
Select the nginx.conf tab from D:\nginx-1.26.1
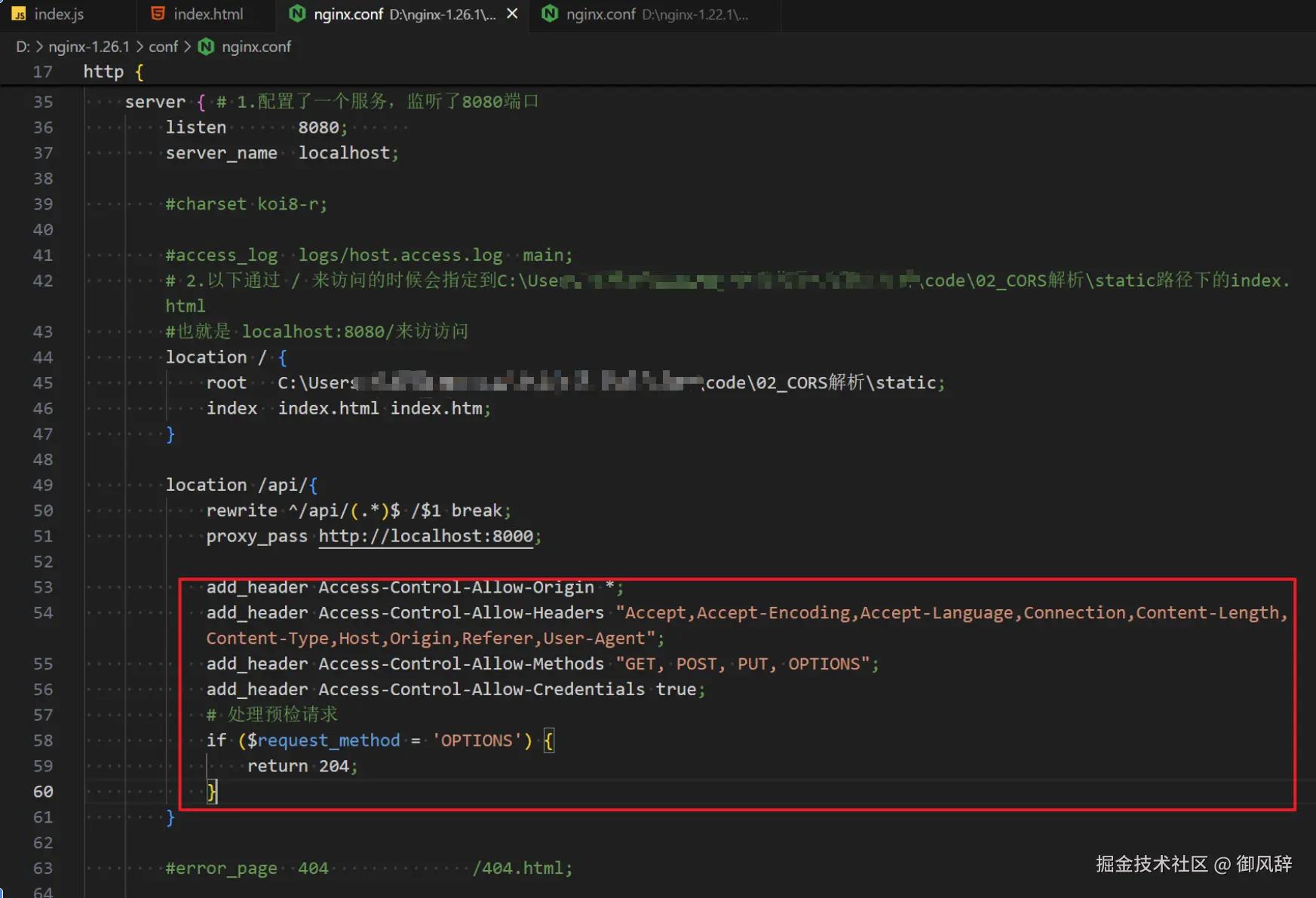pos(404,14)
